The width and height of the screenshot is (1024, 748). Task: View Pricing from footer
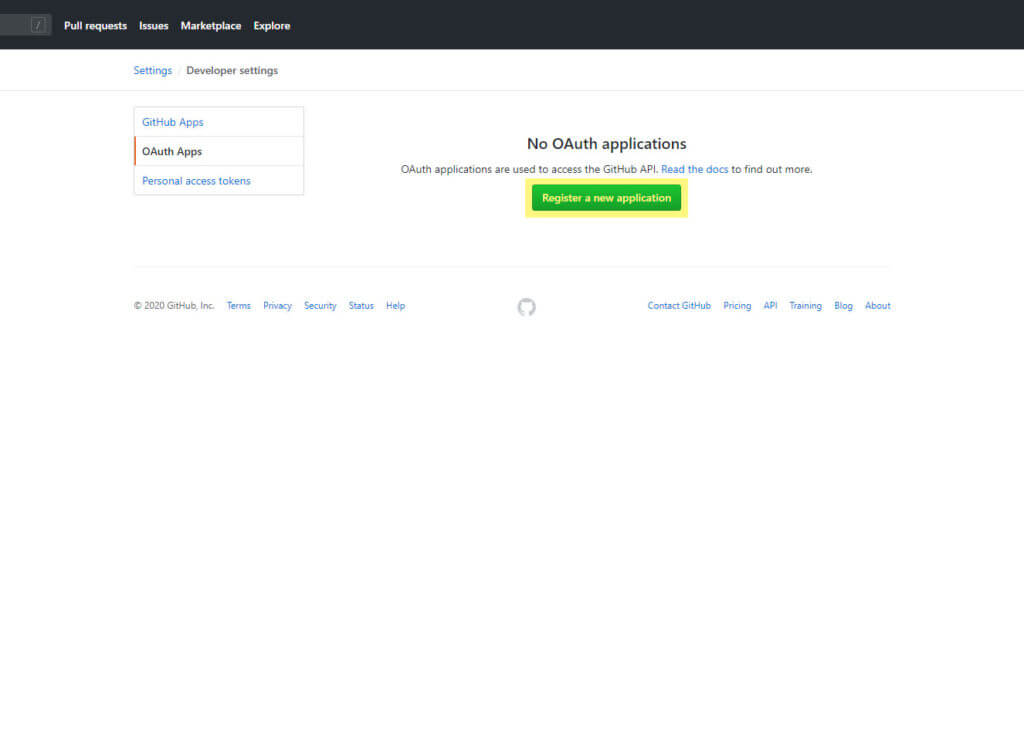coord(737,306)
